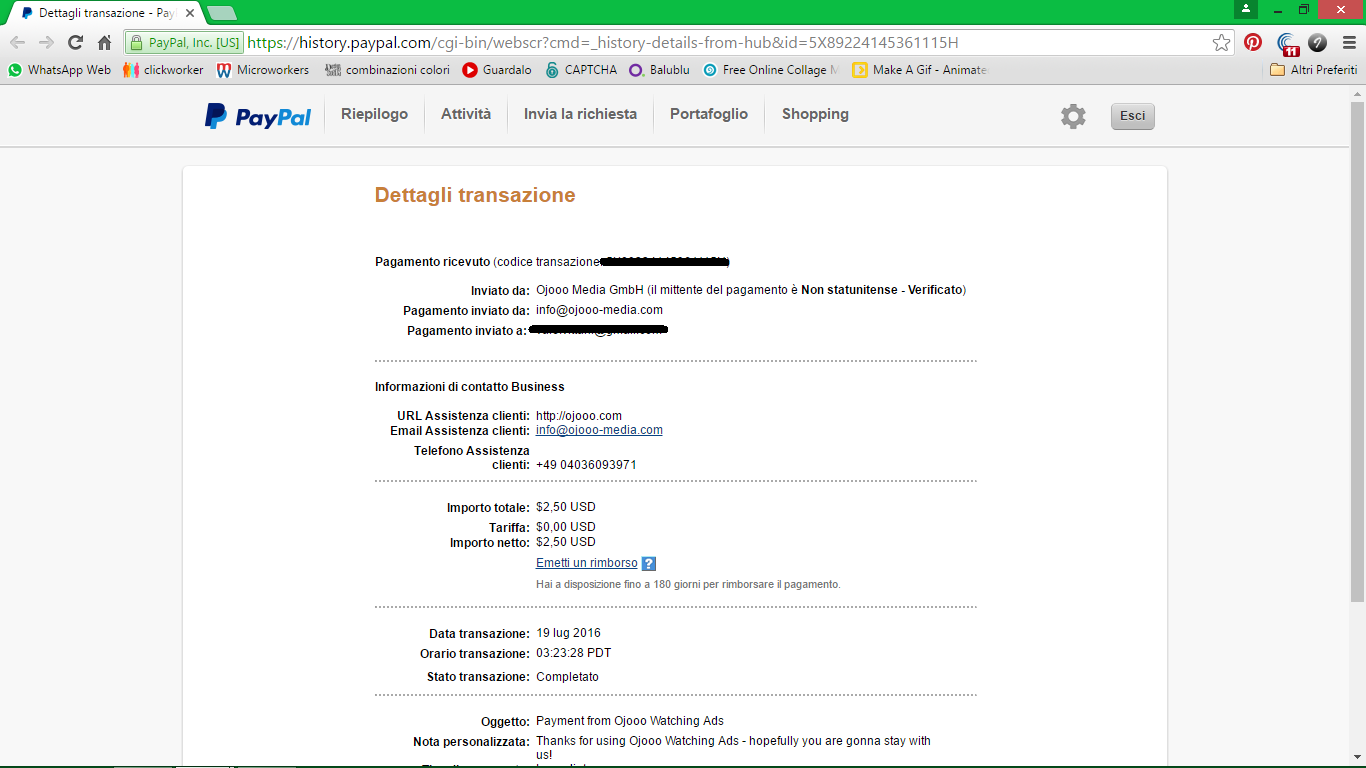This screenshot has width=1366, height=768.
Task: Bookmark this page with the star icon
Action: click(1221, 43)
